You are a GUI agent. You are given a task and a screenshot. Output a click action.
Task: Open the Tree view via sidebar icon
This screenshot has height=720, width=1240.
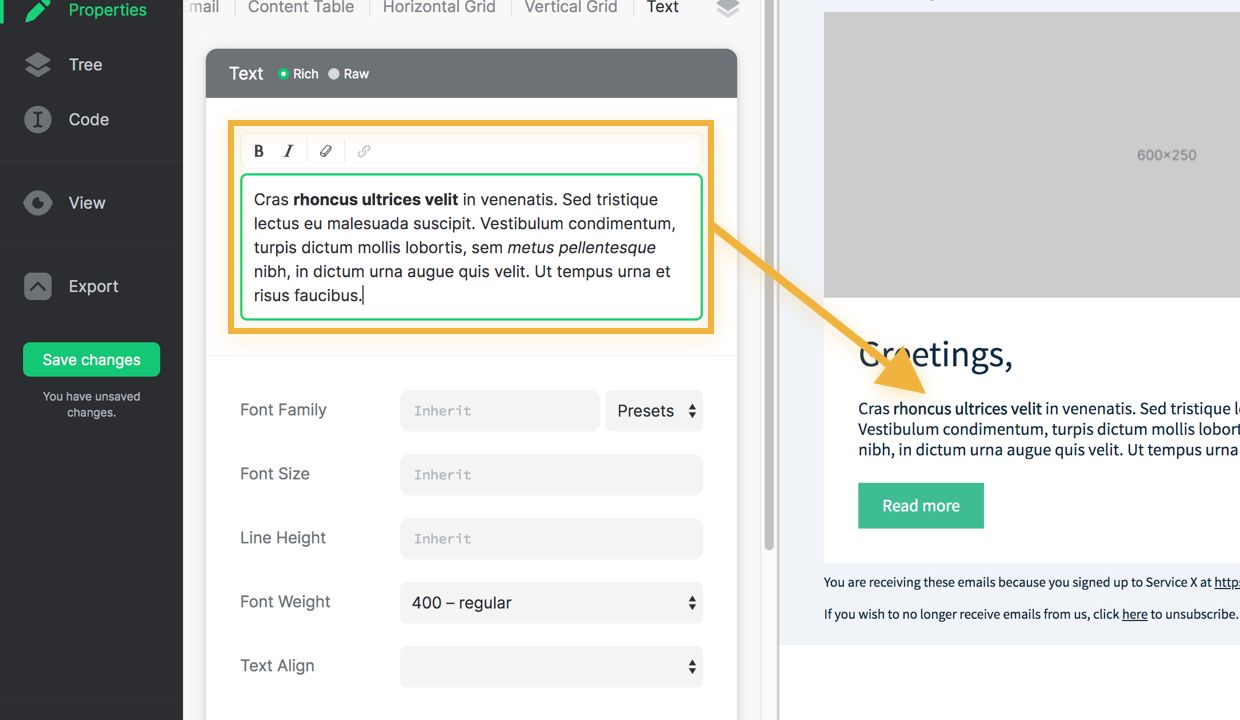(37, 64)
